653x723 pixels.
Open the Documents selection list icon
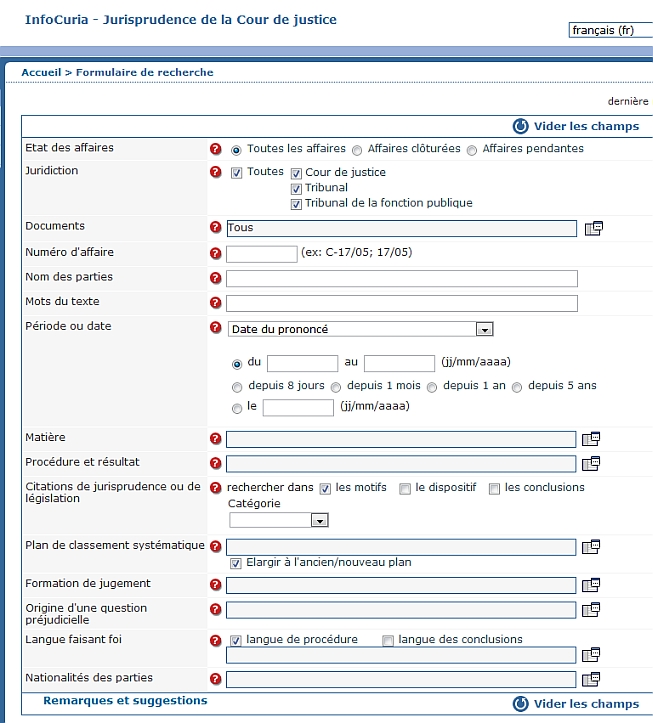point(594,228)
